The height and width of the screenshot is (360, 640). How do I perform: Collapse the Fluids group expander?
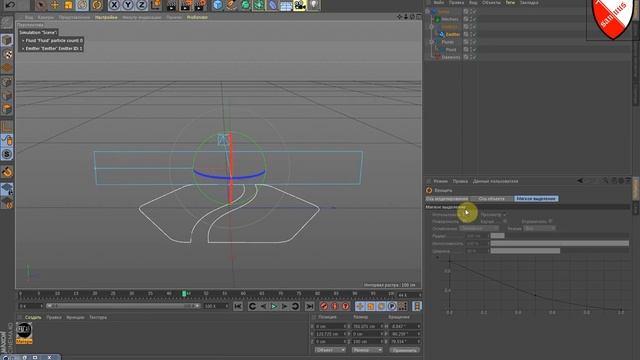coord(431,42)
